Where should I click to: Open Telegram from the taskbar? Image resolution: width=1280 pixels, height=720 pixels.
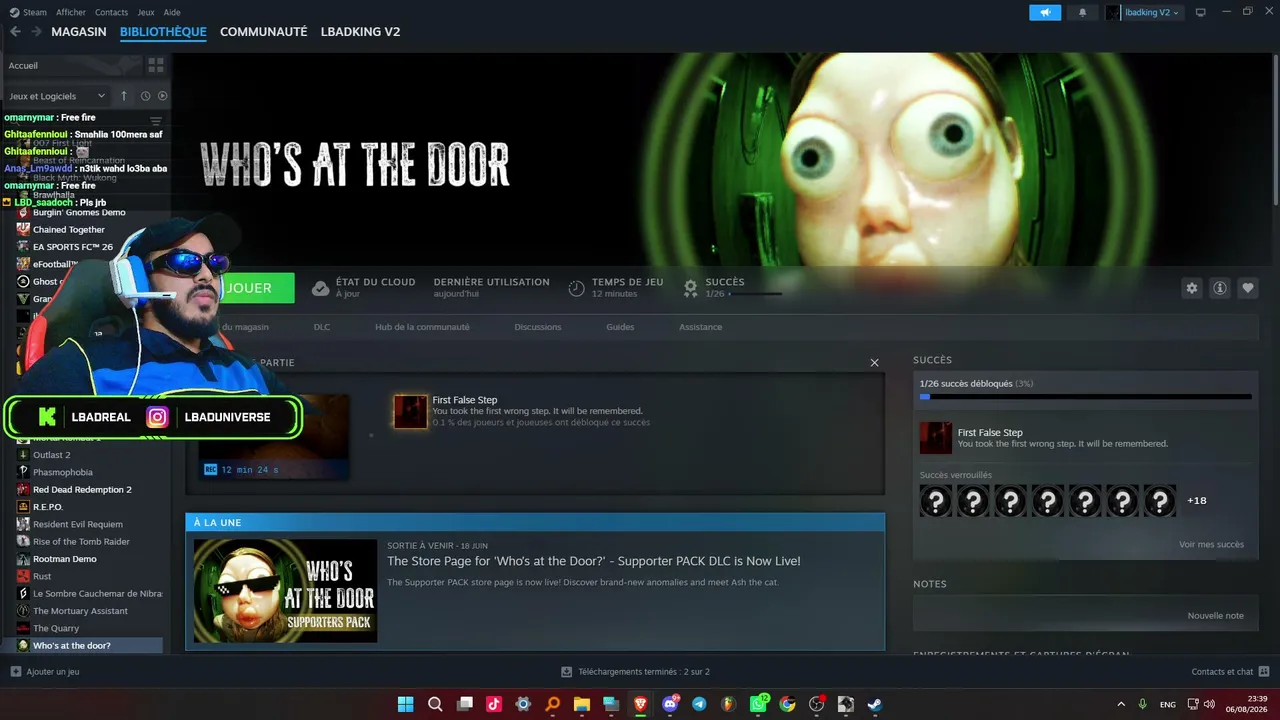point(699,704)
